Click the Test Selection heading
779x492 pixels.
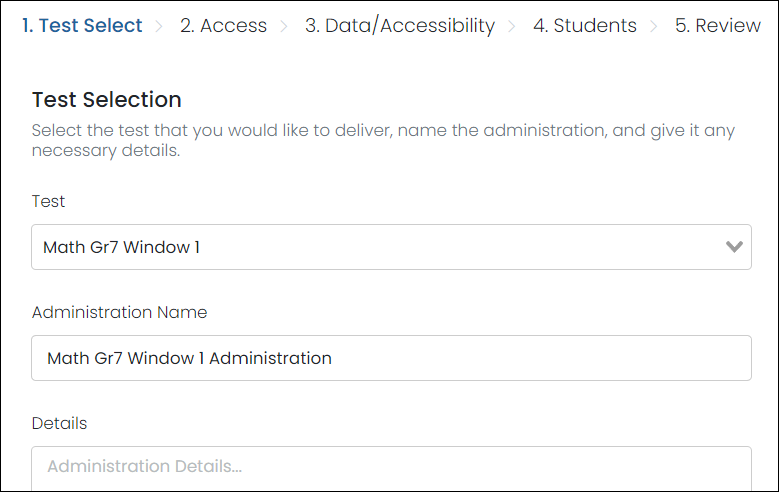(106, 100)
